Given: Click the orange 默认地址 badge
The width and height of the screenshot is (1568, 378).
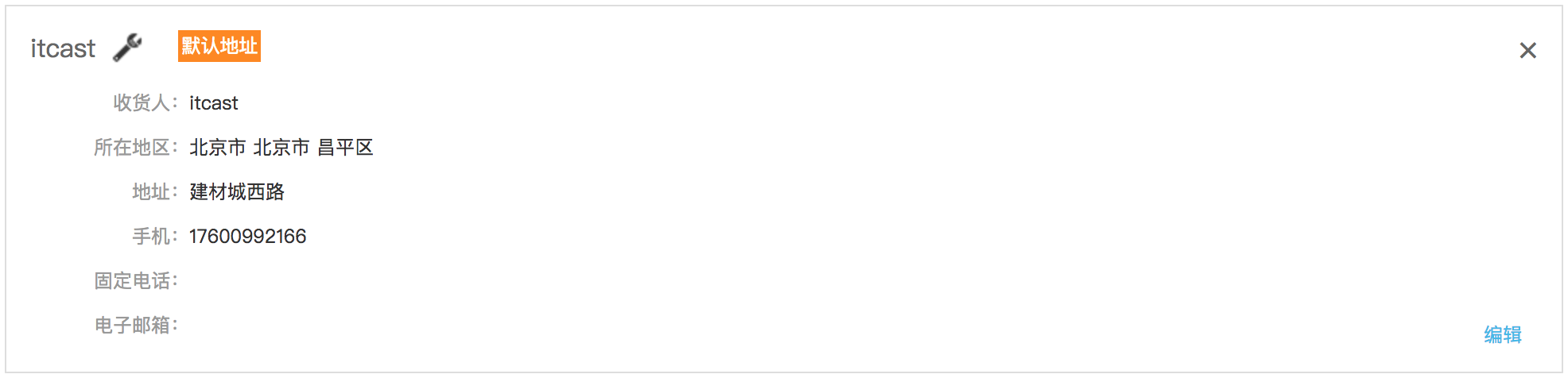Looking at the screenshot, I should click(219, 46).
